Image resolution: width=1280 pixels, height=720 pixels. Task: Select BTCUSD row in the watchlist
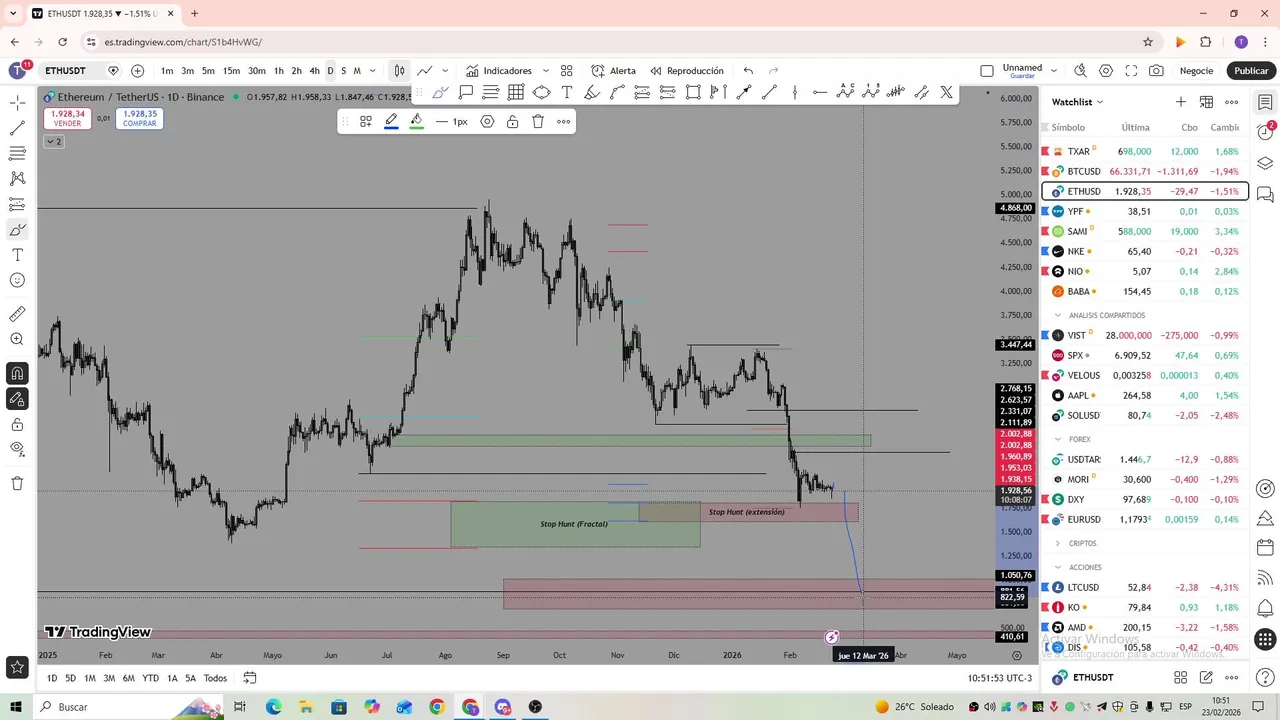[1144, 171]
